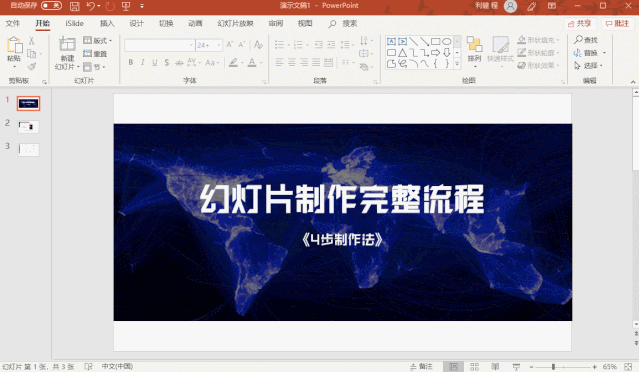Cut selection with the scissors icon
Image resolution: width=639 pixels, height=372 pixels.
coord(32,41)
